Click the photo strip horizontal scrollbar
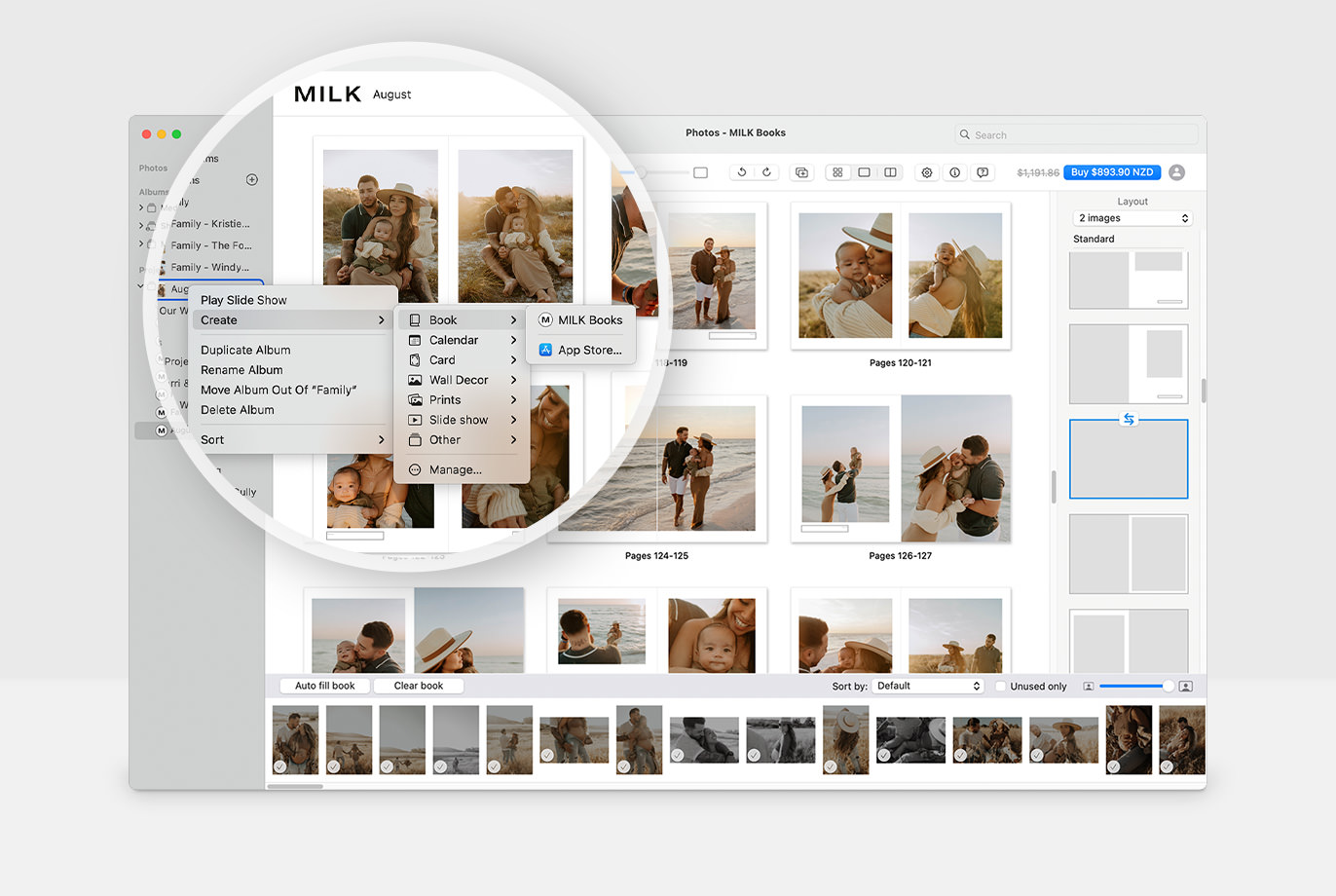The width and height of the screenshot is (1336, 896). [295, 786]
